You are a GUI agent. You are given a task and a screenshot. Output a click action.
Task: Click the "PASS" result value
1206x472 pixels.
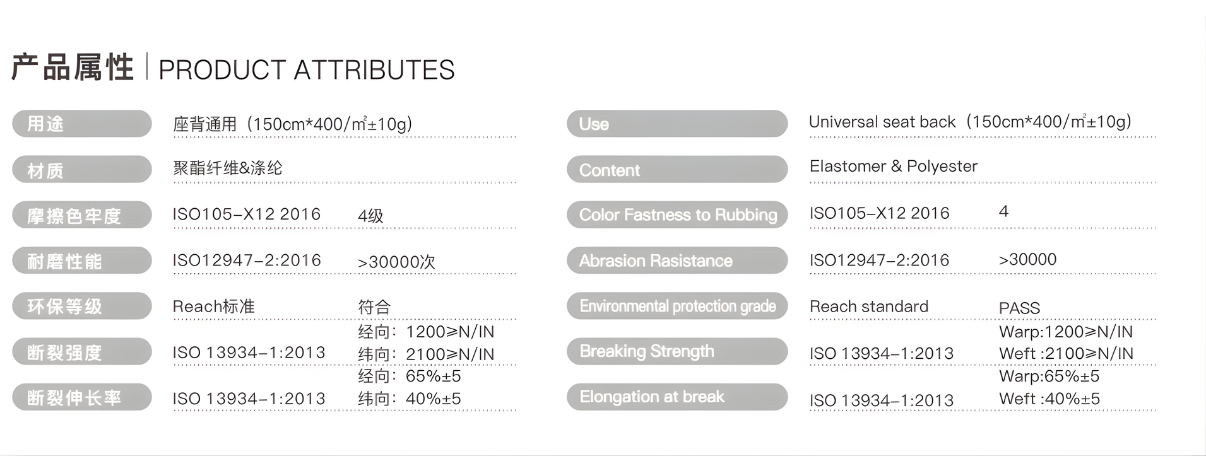tap(1019, 308)
